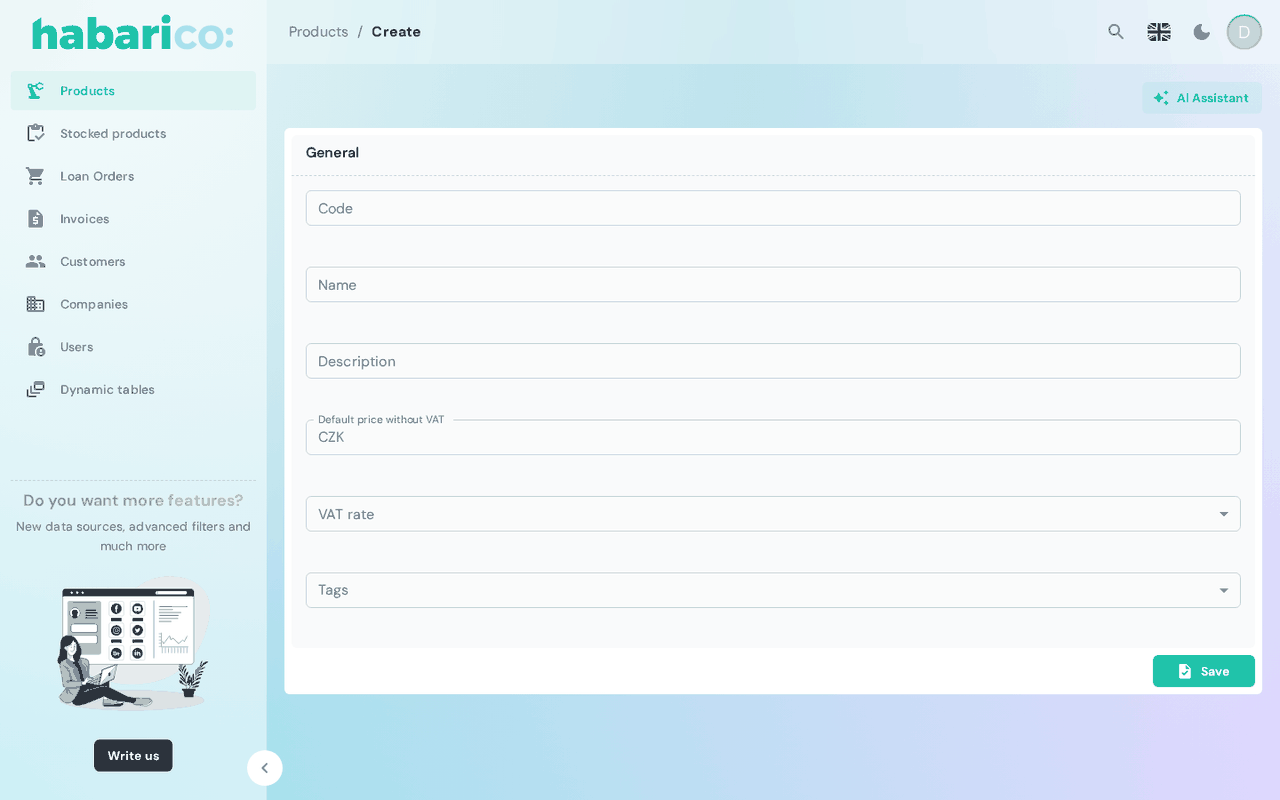This screenshot has width=1280, height=800.
Task: Open the Invoices menu item
Action: [133, 219]
